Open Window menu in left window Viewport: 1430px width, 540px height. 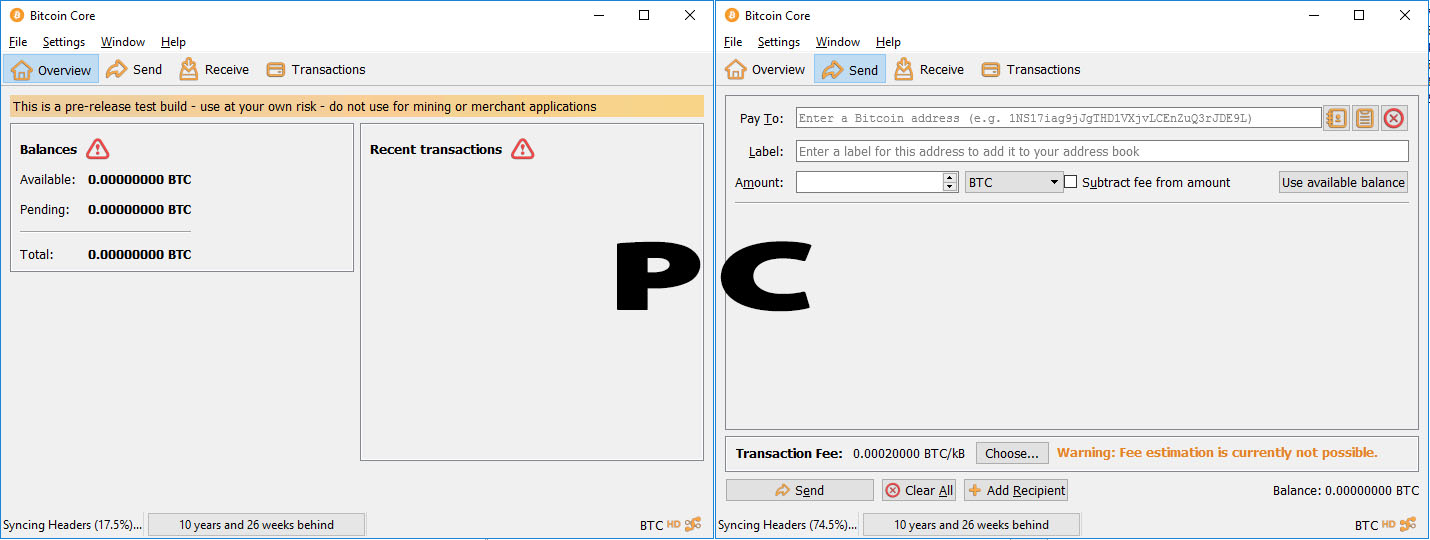[123, 42]
